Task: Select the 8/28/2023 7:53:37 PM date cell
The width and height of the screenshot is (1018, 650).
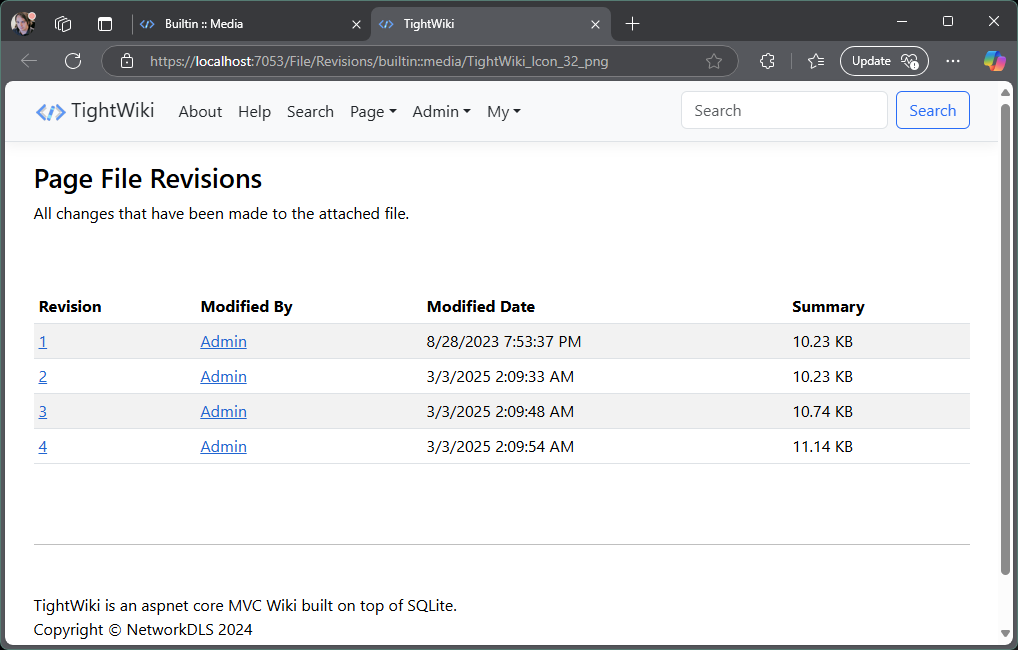Action: coord(504,342)
